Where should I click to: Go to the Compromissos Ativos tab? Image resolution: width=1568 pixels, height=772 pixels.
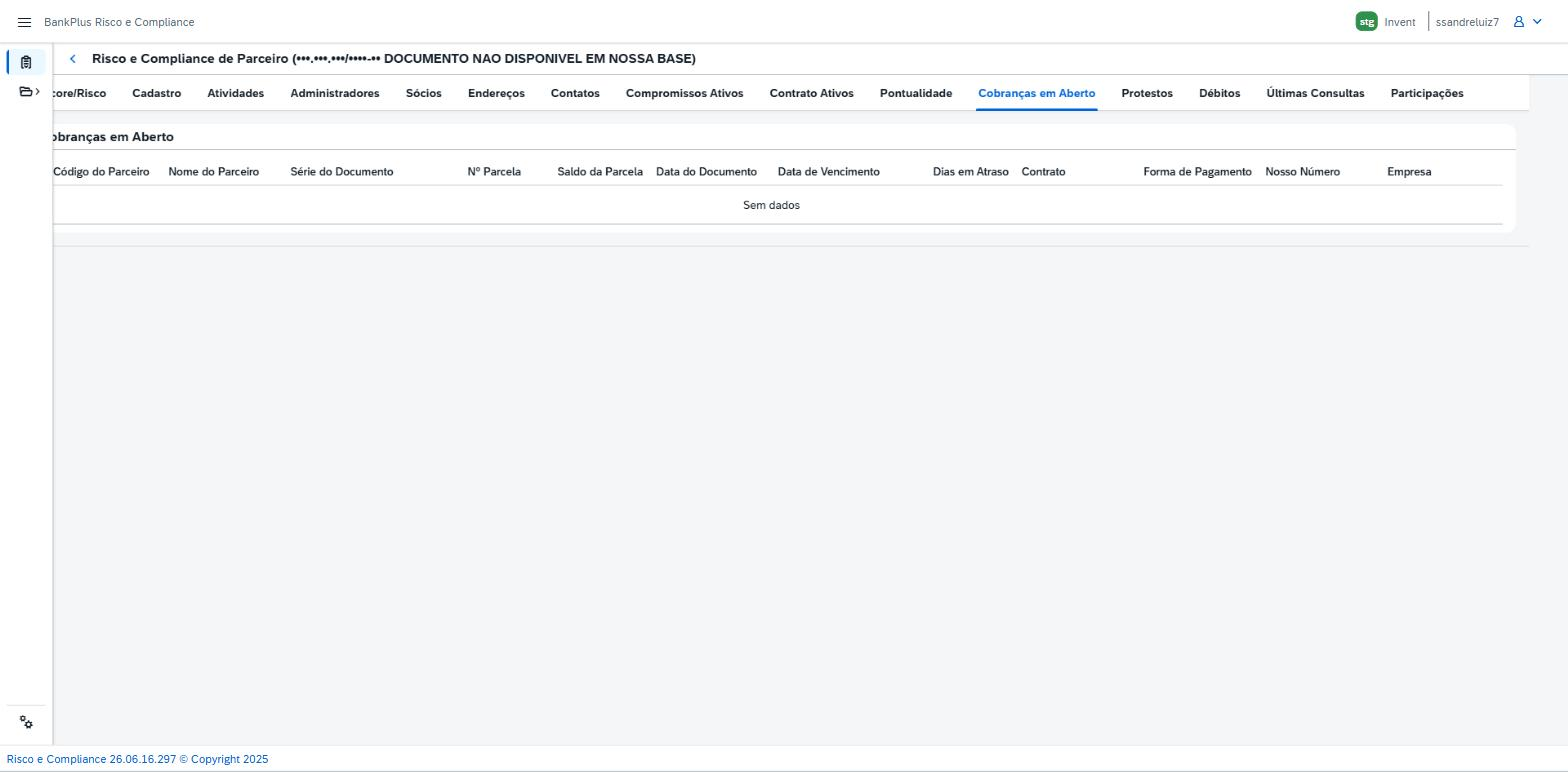point(685,93)
